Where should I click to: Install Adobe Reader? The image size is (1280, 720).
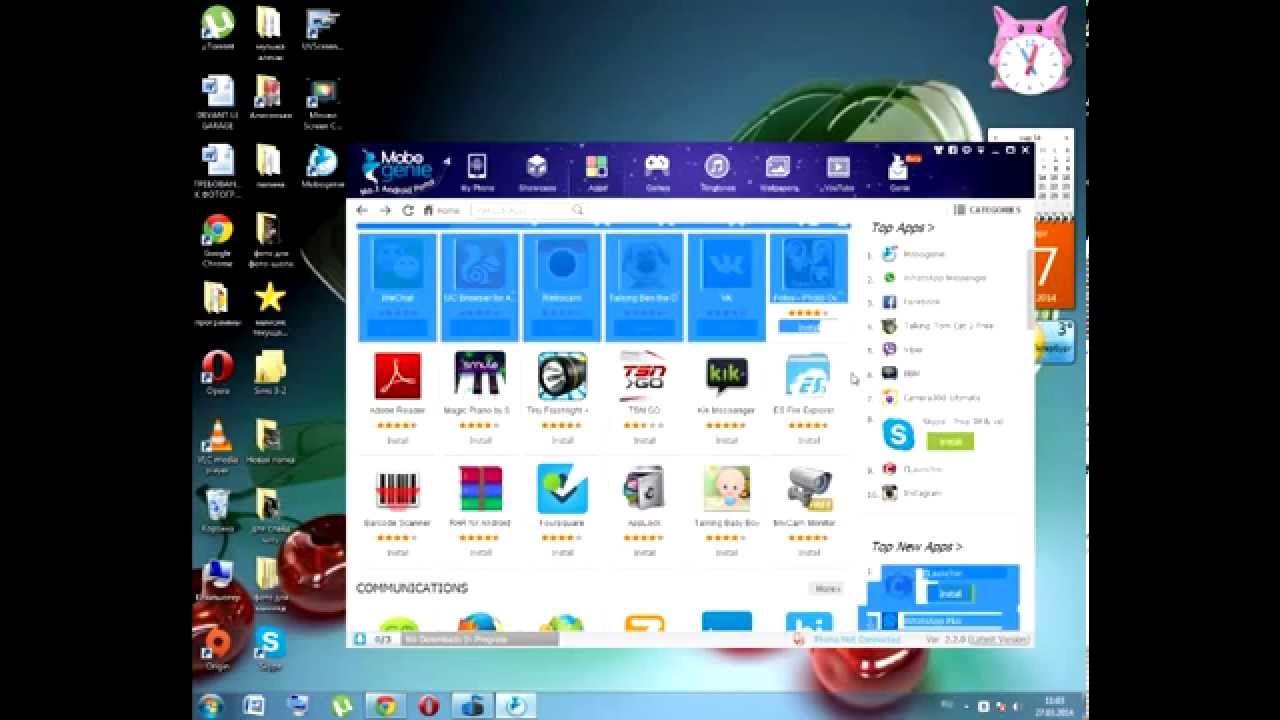[x=398, y=440]
